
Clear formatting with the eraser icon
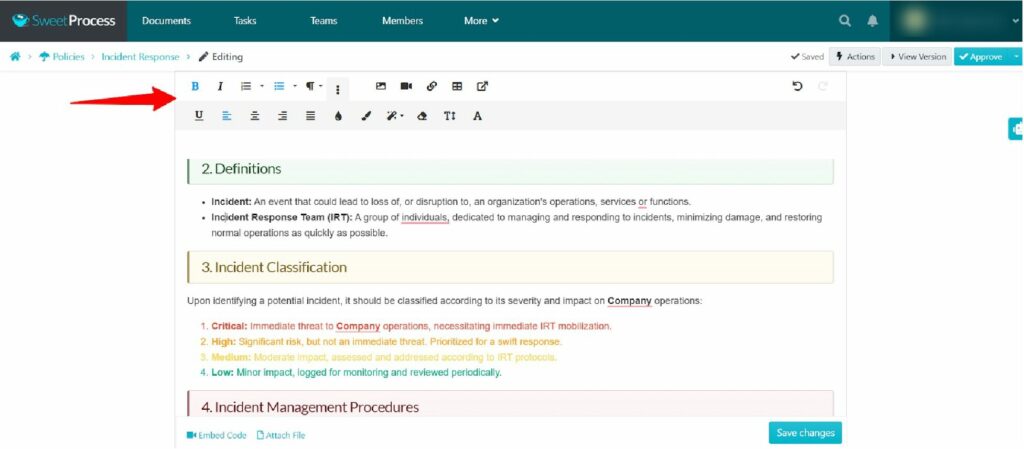tap(422, 116)
